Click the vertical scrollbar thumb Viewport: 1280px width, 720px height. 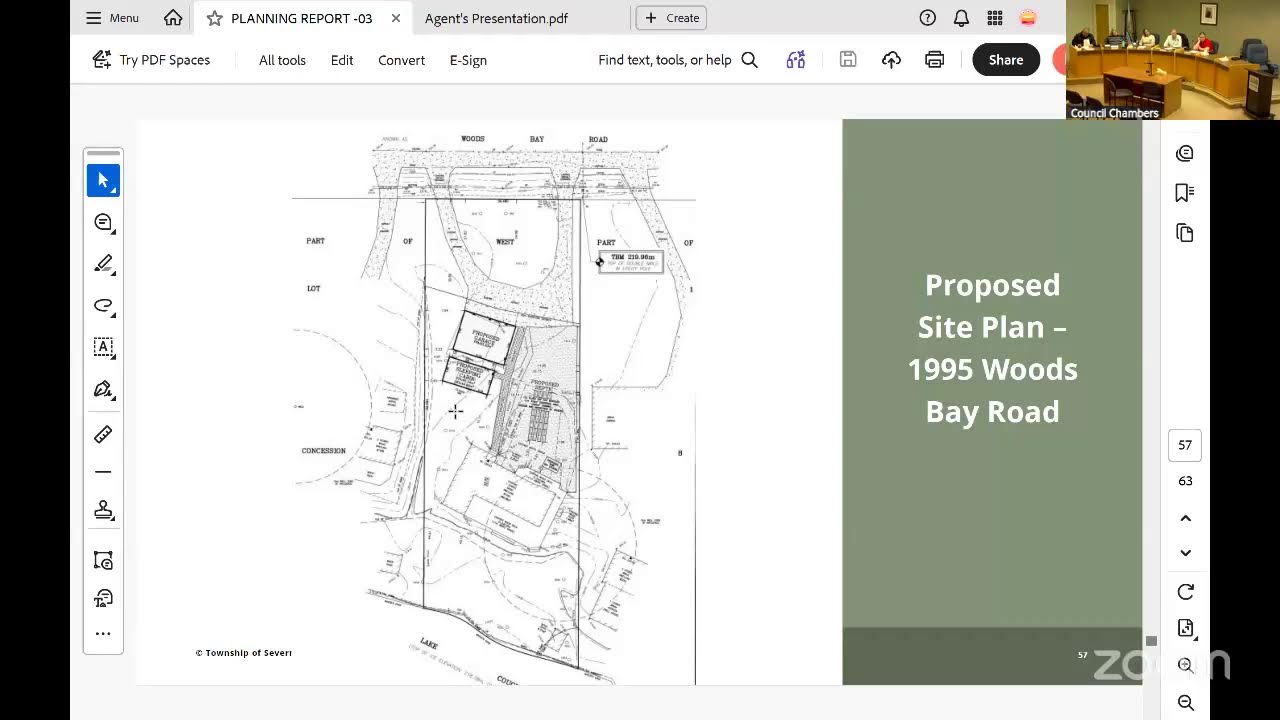1151,641
